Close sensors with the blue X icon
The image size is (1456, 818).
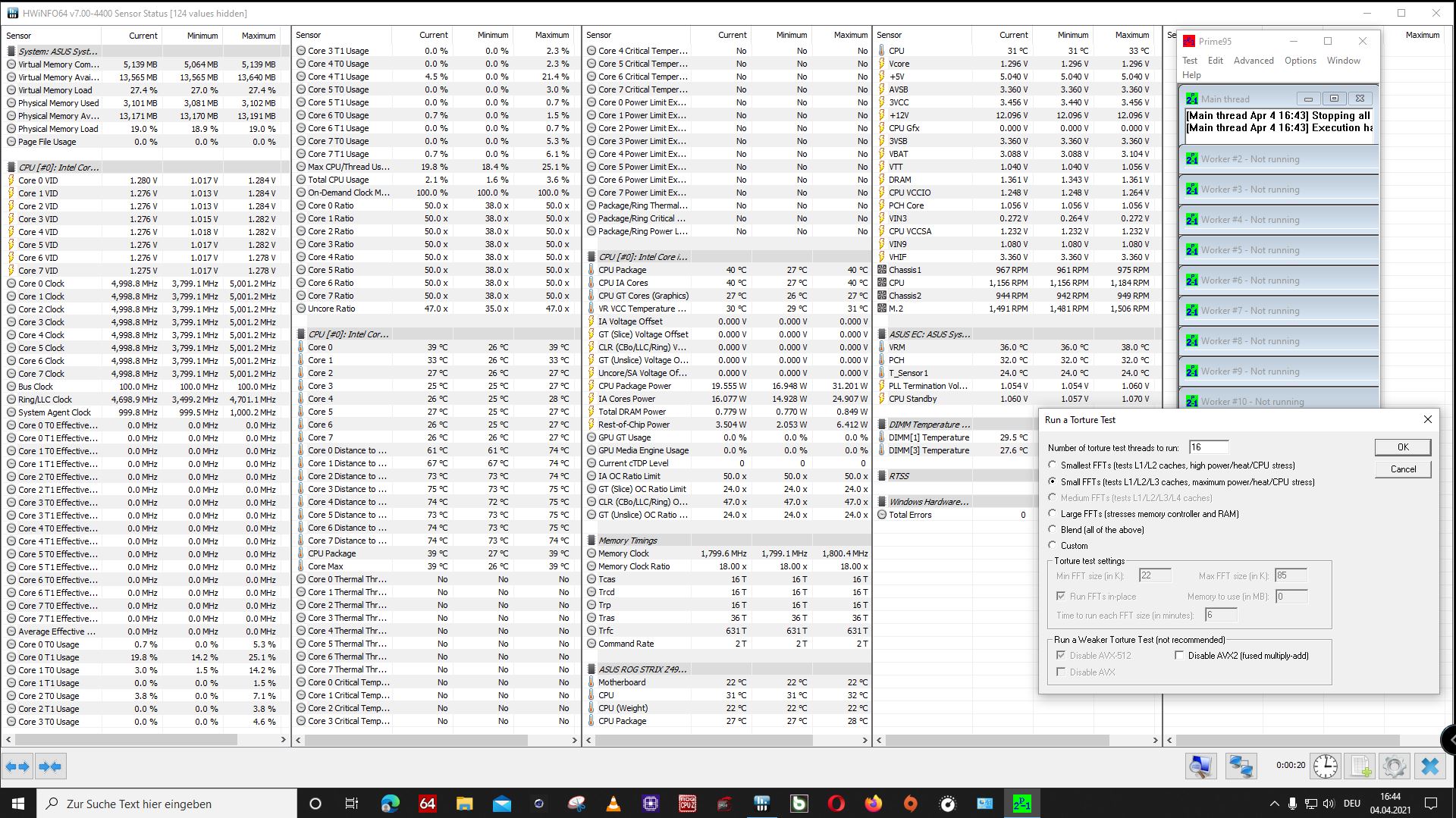pos(1429,766)
